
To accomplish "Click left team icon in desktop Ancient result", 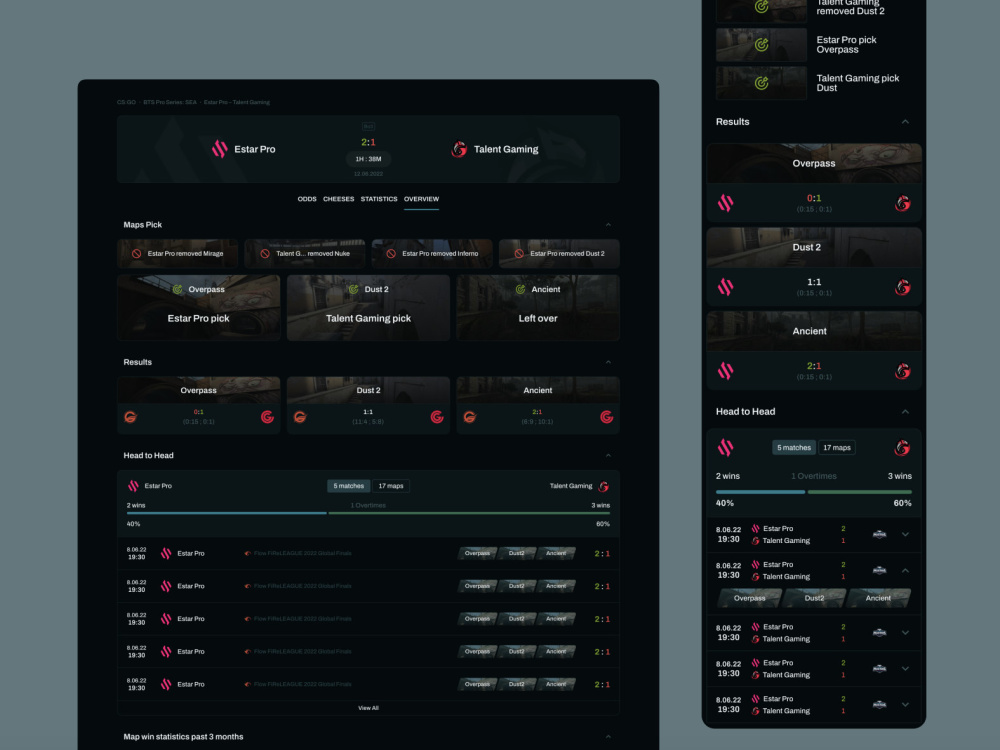I will (x=469, y=417).
